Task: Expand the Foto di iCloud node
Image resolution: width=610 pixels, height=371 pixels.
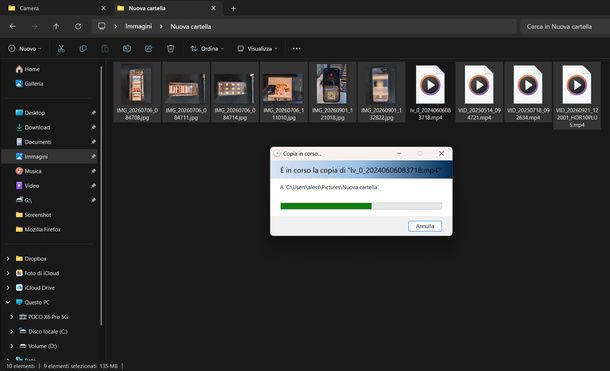Action: coord(8,273)
